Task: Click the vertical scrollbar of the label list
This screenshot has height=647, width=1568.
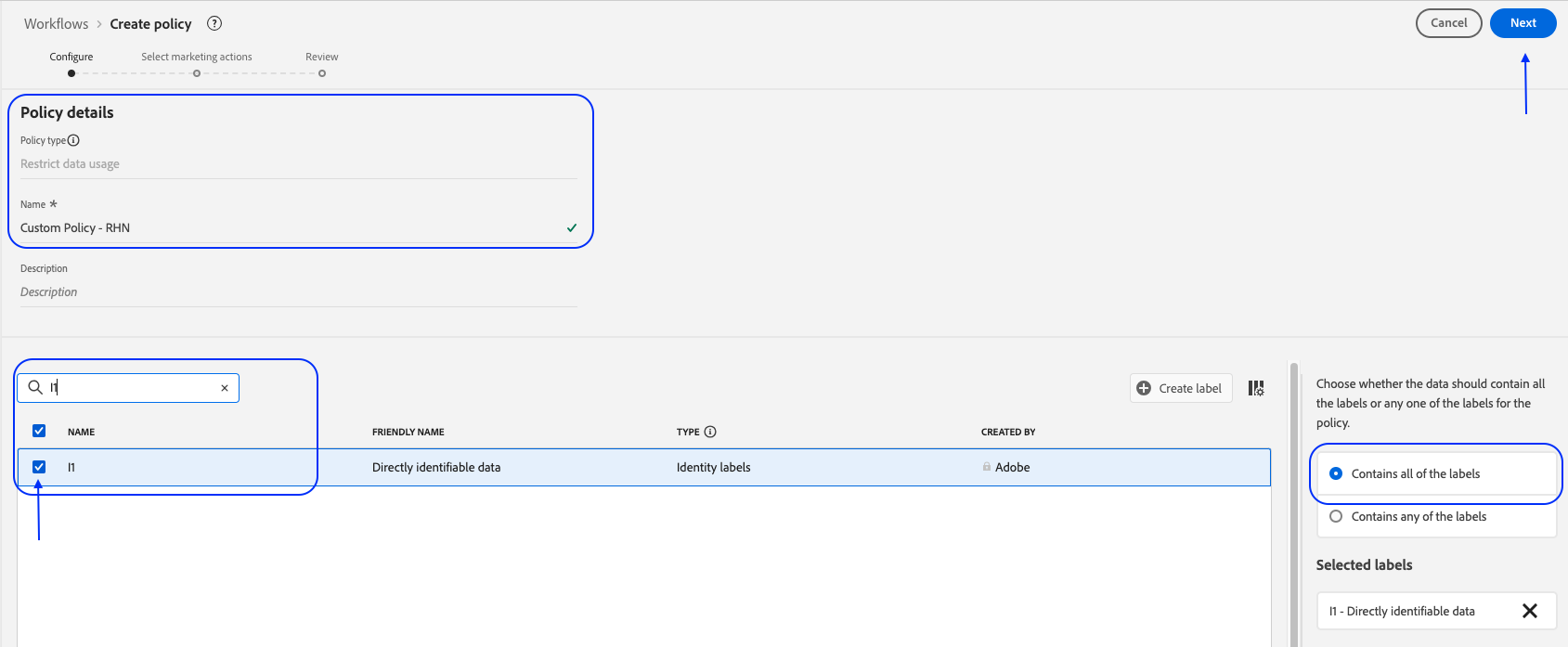Action: click(x=1294, y=504)
